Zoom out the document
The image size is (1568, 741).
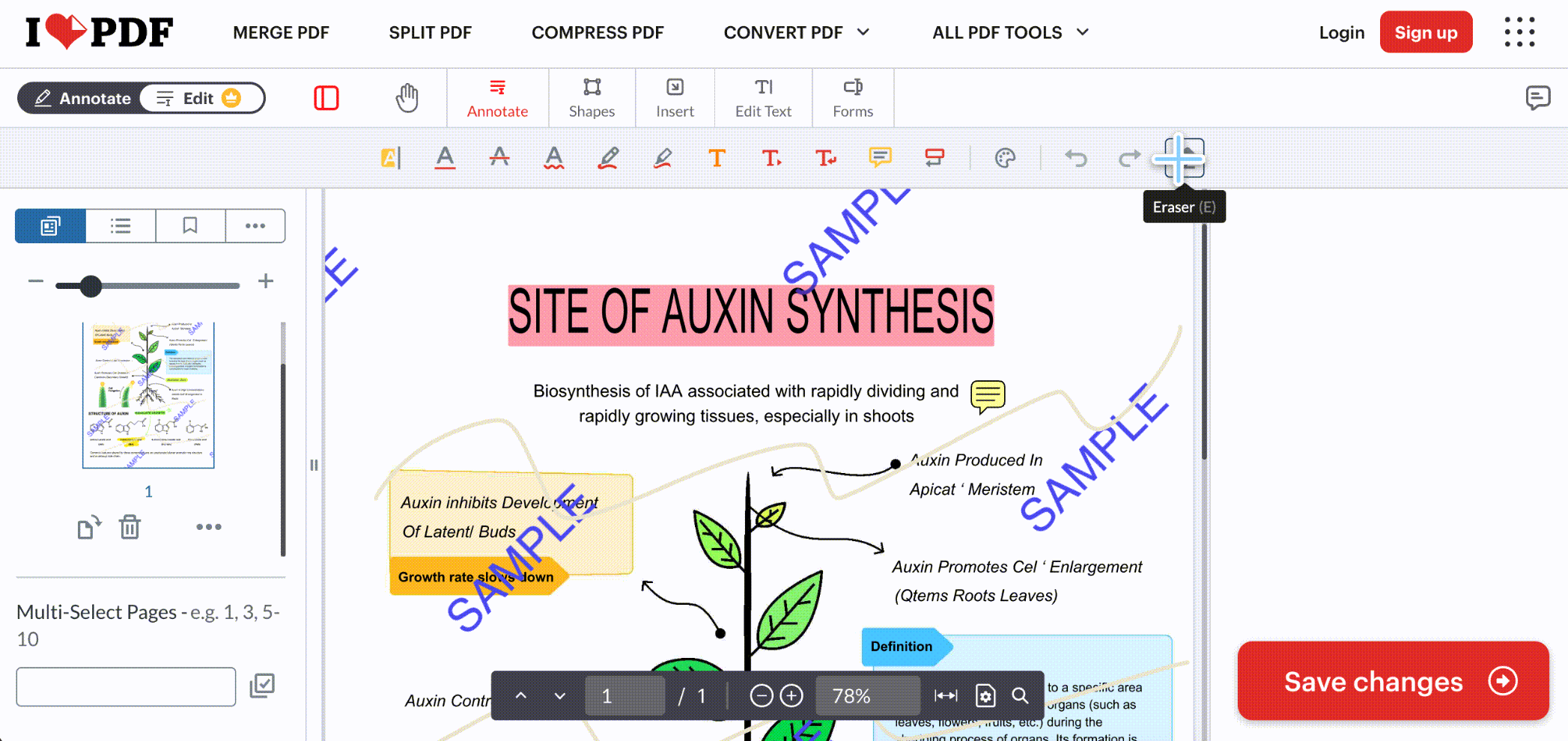click(761, 696)
